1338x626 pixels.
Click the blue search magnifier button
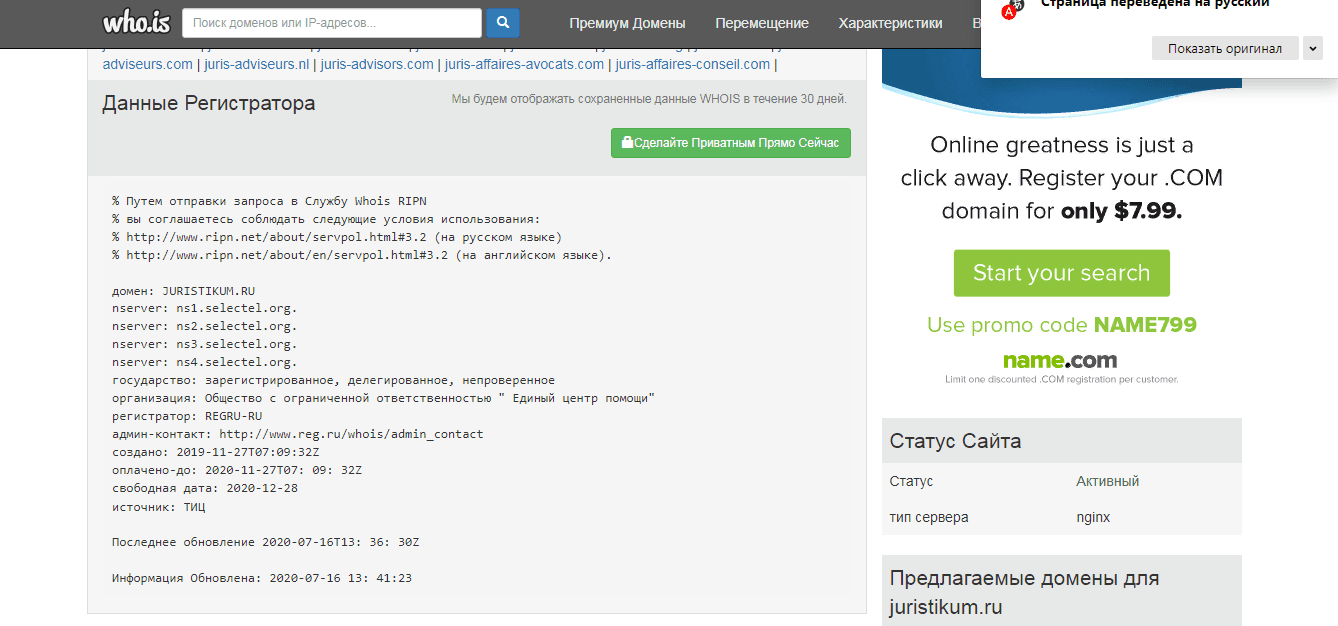(503, 23)
